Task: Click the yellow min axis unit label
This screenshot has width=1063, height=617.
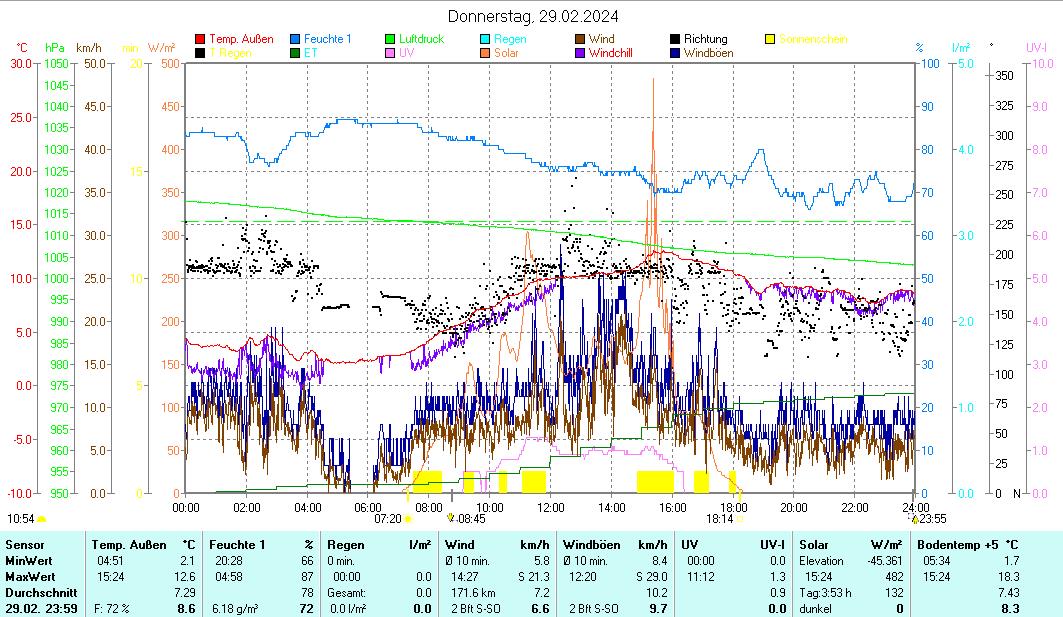Action: pyautogui.click(x=129, y=48)
